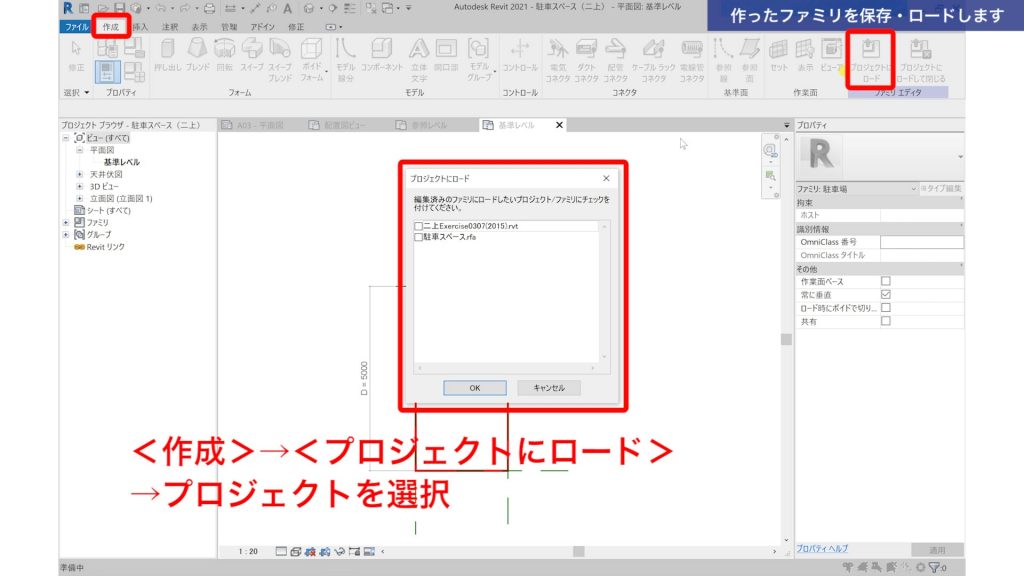The height and width of the screenshot is (576, 1024).
Task: Expand the ファミリ node in project browser
Action: [x=66, y=222]
